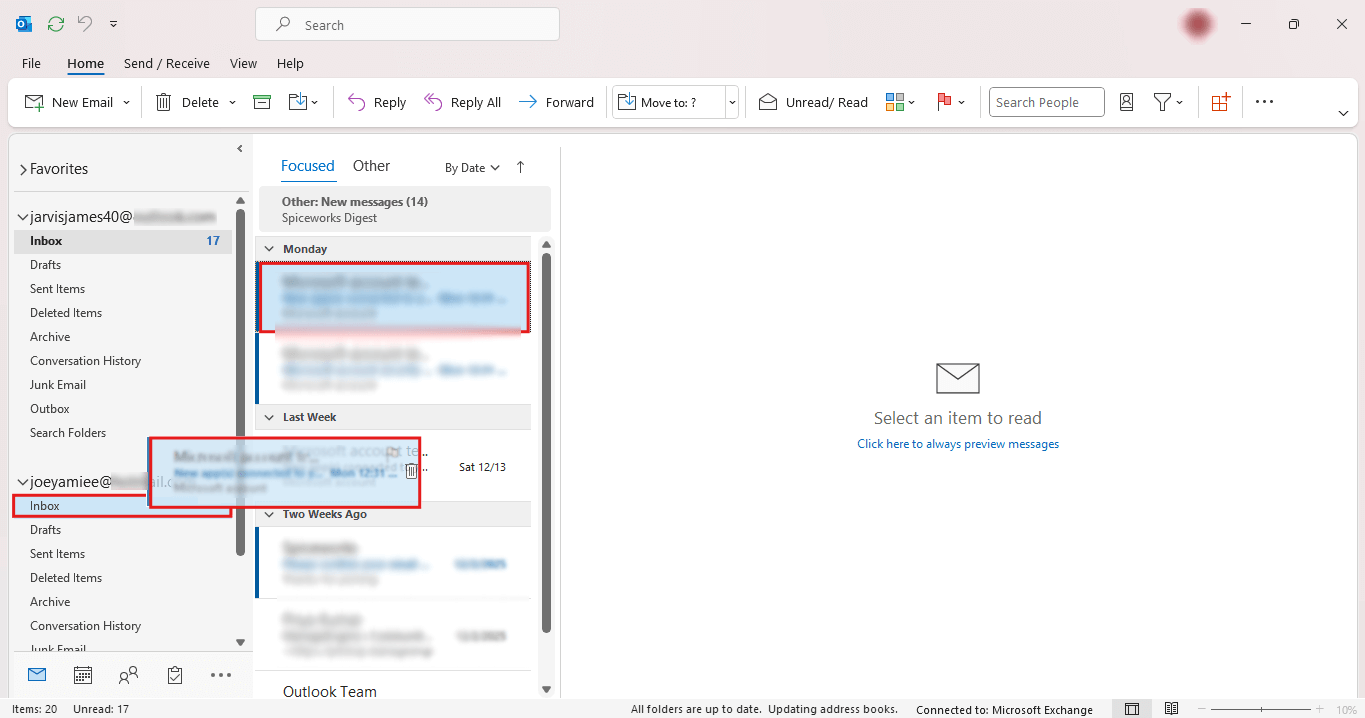Open the Calendar from the navigation bar
This screenshot has height=718, width=1365.
[x=82, y=675]
